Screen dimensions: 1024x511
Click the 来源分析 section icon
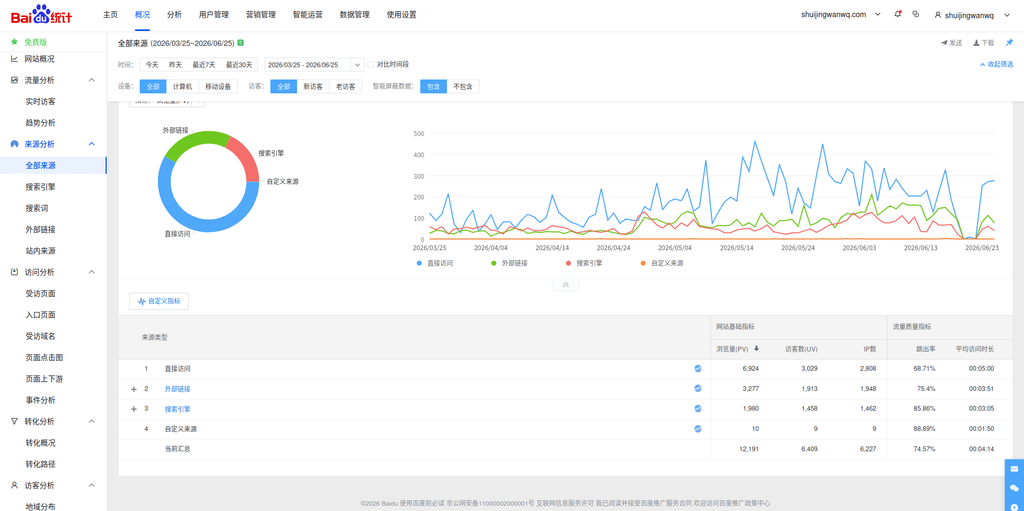[x=14, y=144]
